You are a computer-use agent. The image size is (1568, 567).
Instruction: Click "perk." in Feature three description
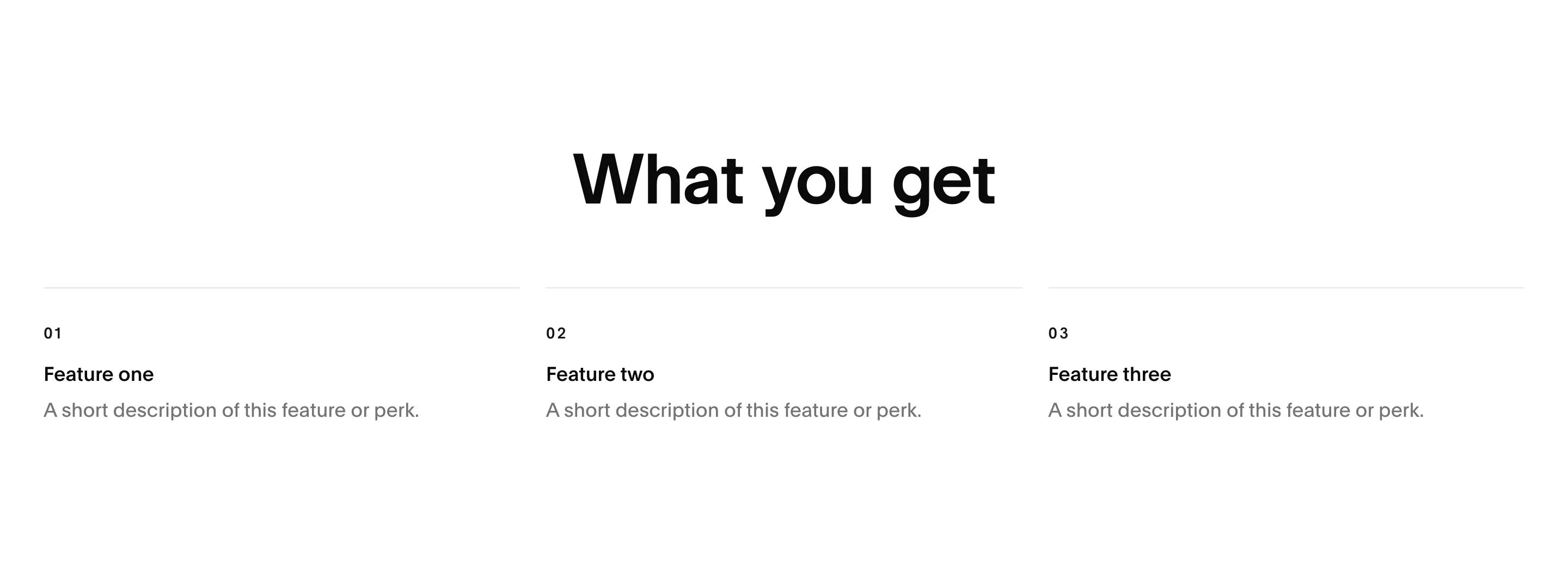tap(1401, 411)
